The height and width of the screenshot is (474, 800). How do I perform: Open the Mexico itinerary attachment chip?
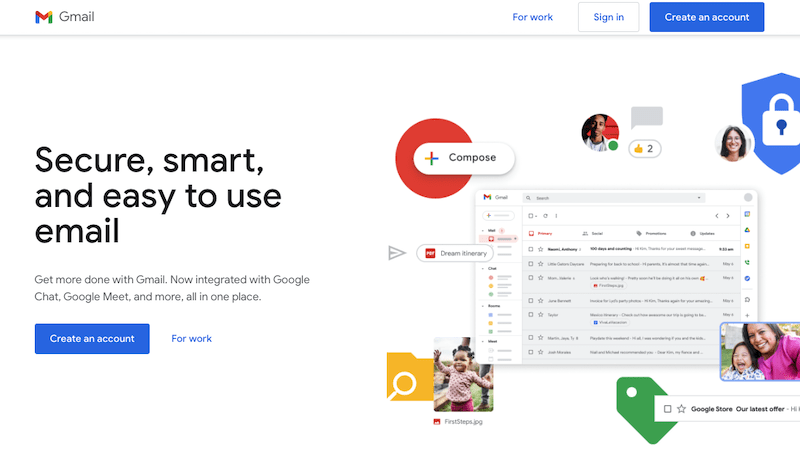pyautogui.click(x=610, y=322)
